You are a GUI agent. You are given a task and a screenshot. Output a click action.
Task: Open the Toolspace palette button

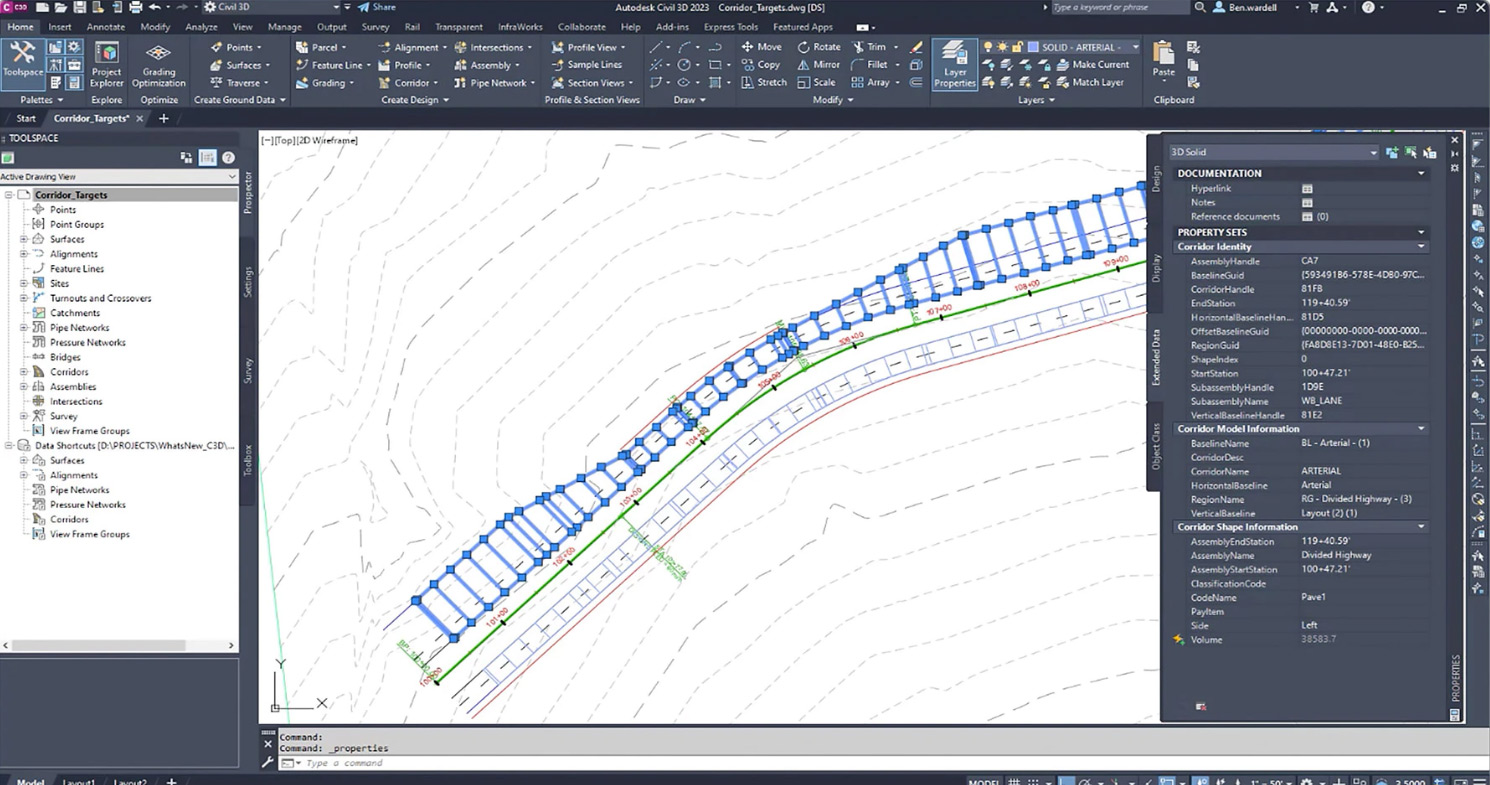[22, 62]
